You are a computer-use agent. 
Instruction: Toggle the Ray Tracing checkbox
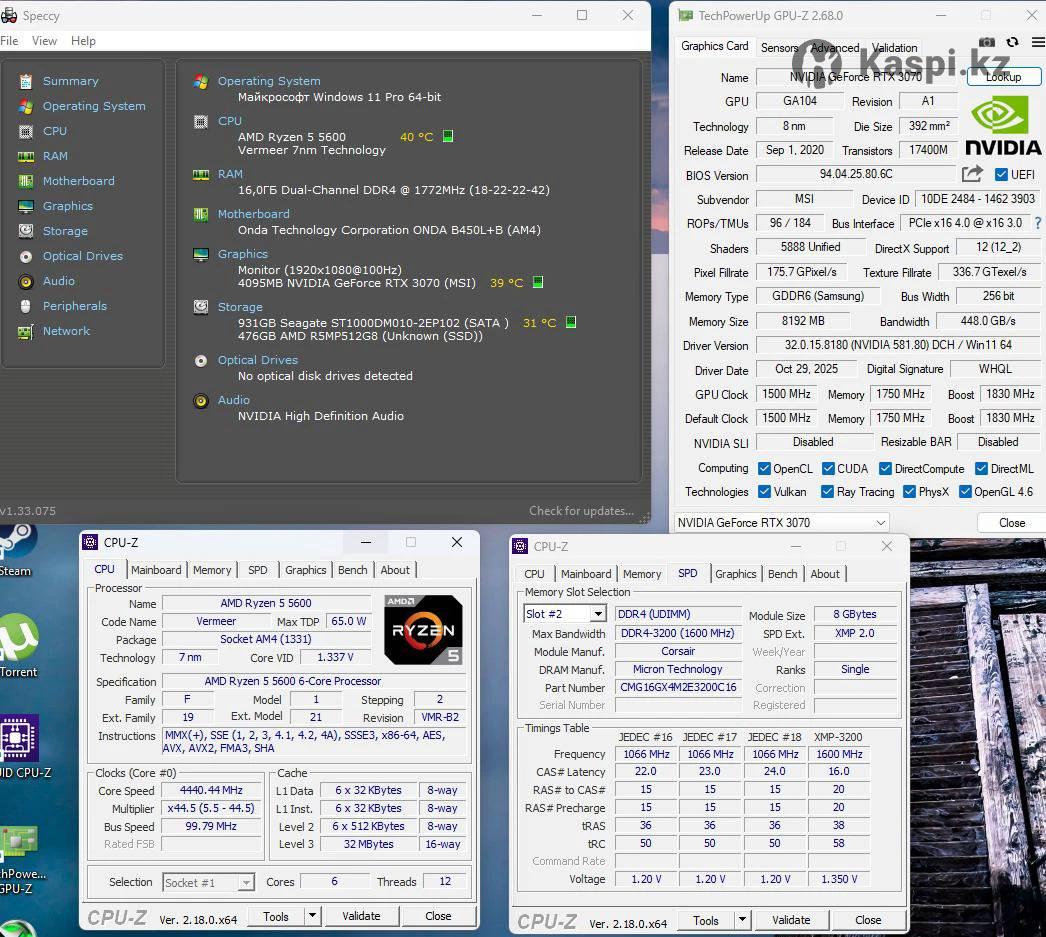click(x=827, y=492)
